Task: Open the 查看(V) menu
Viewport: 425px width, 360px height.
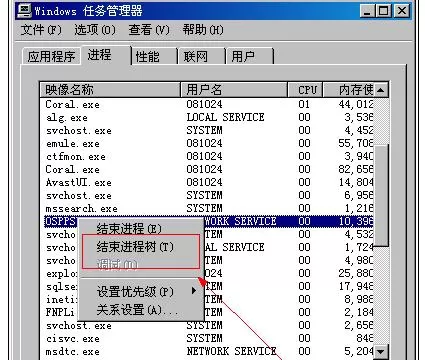Action: point(149,30)
